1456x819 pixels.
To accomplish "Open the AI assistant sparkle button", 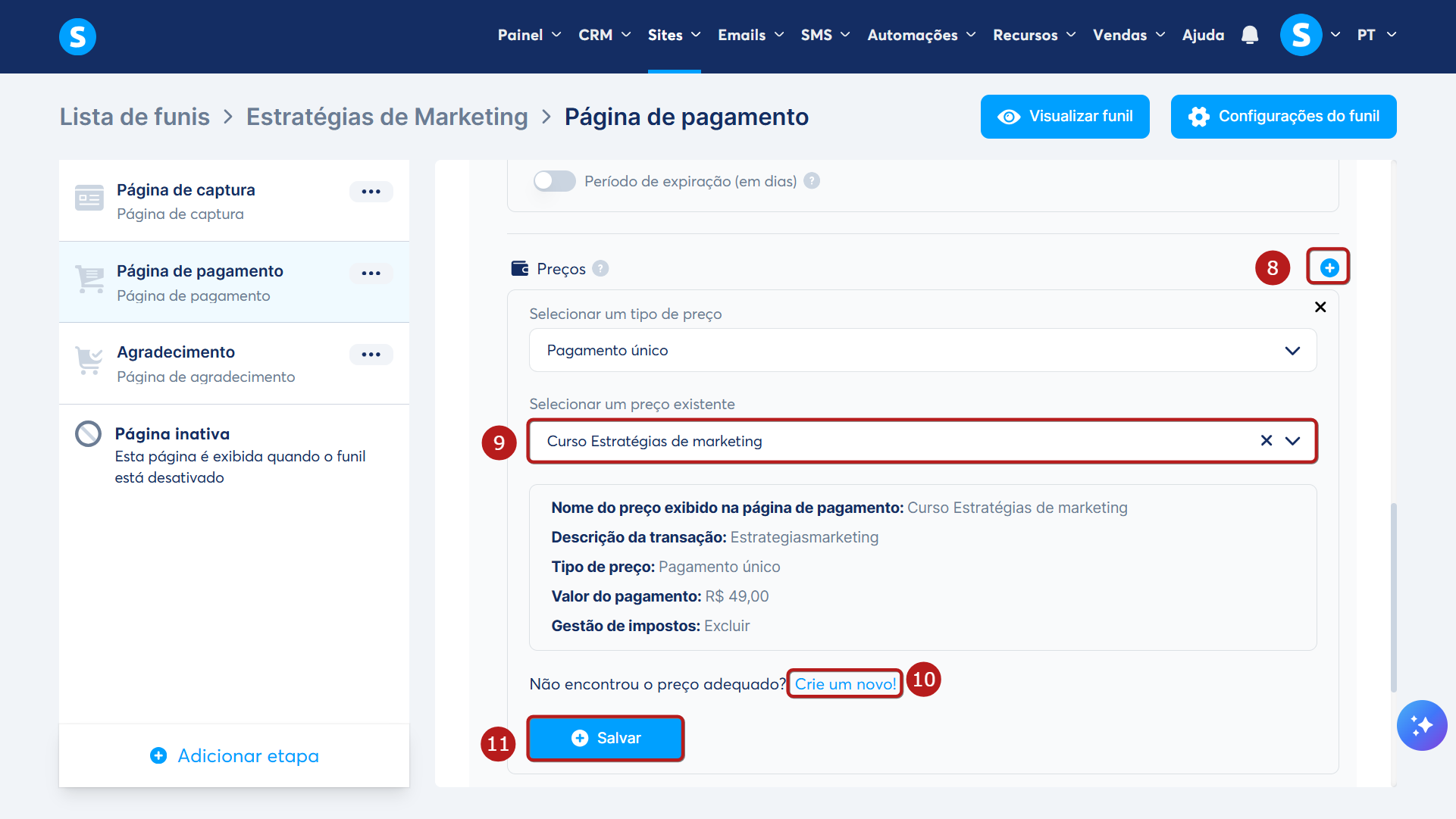I will tap(1421, 725).
